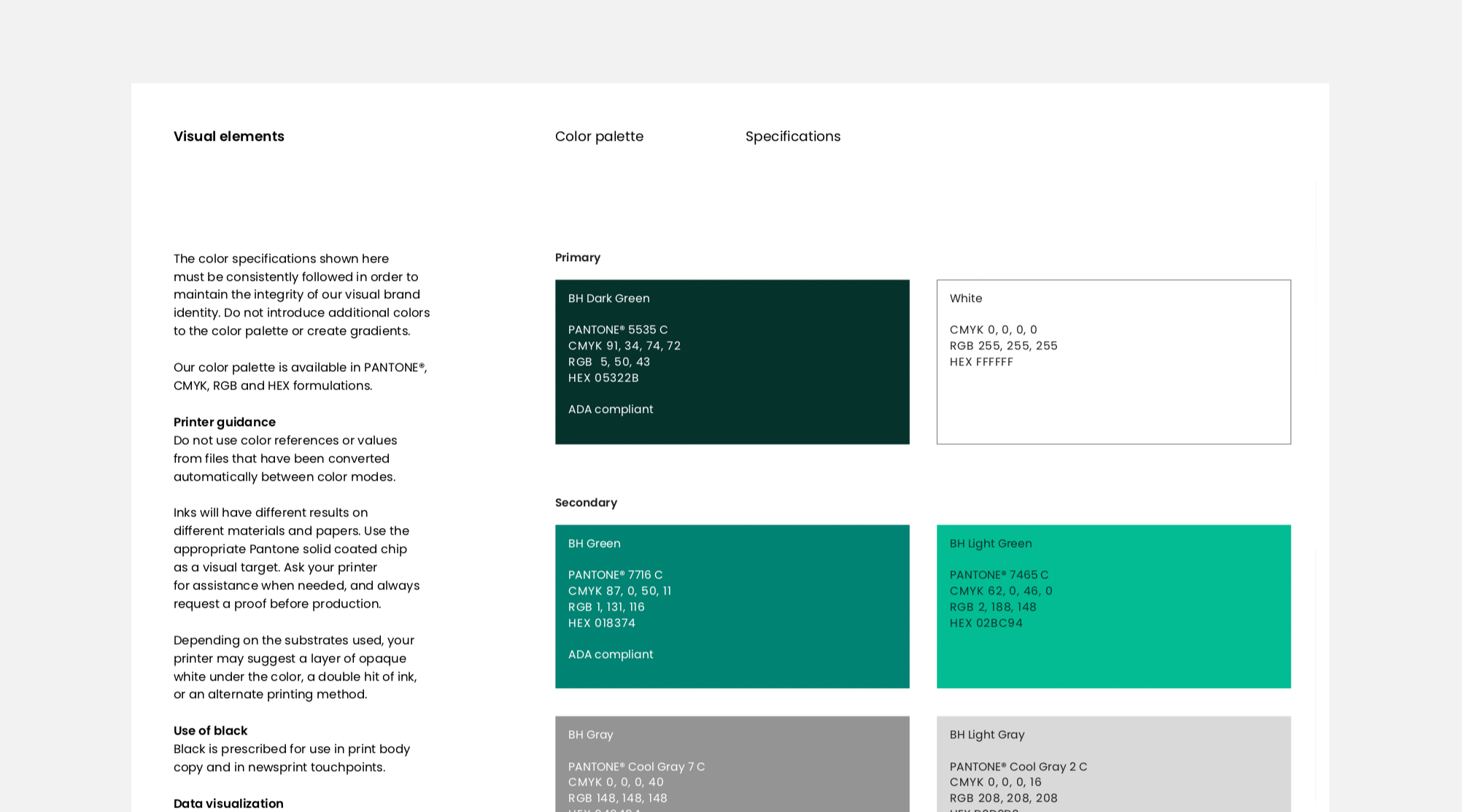Screen dimensions: 1462x812
Task: Click HEX FFFFFF value
Action: point(981,362)
